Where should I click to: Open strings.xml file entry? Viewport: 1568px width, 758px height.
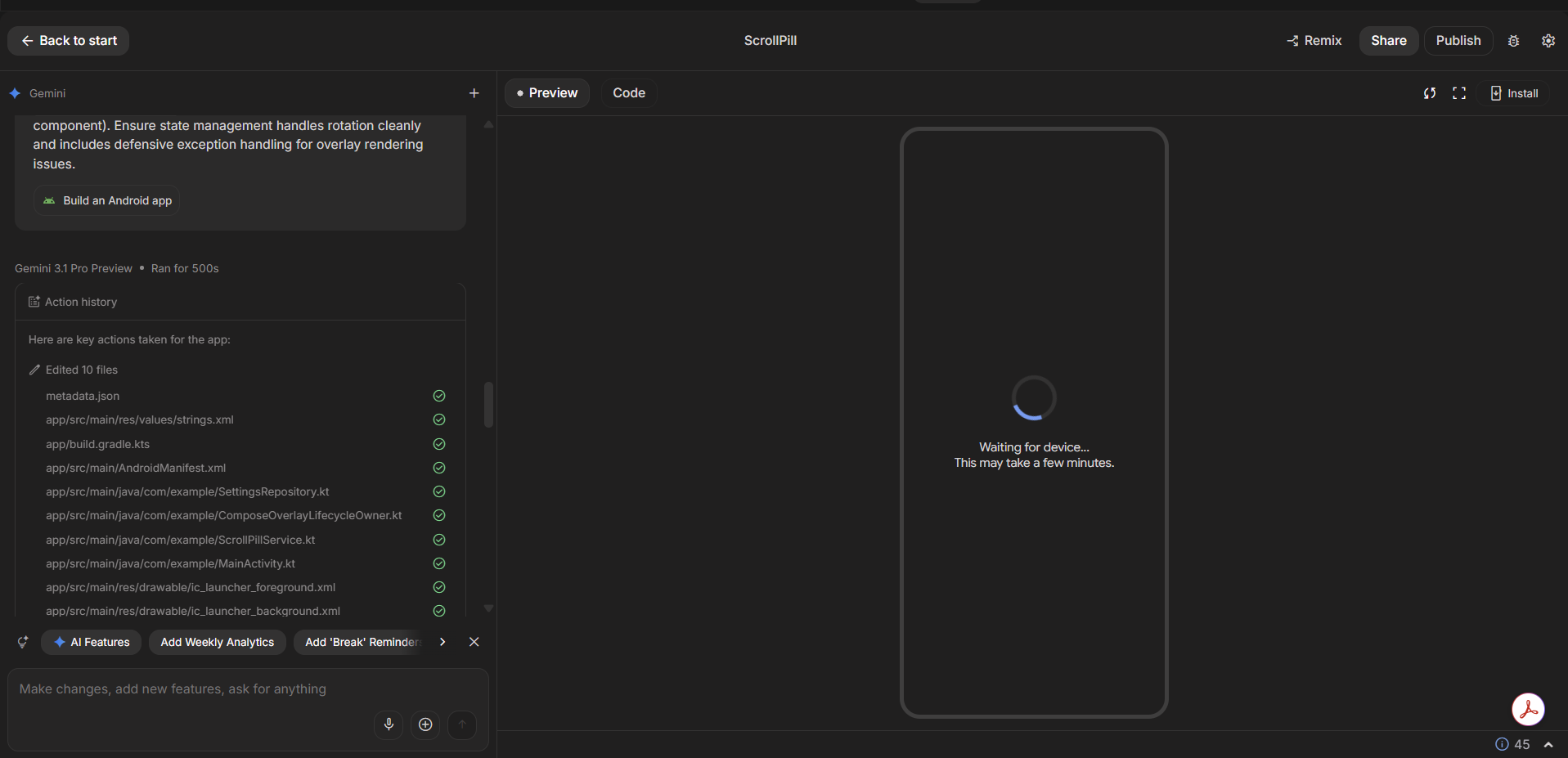140,419
